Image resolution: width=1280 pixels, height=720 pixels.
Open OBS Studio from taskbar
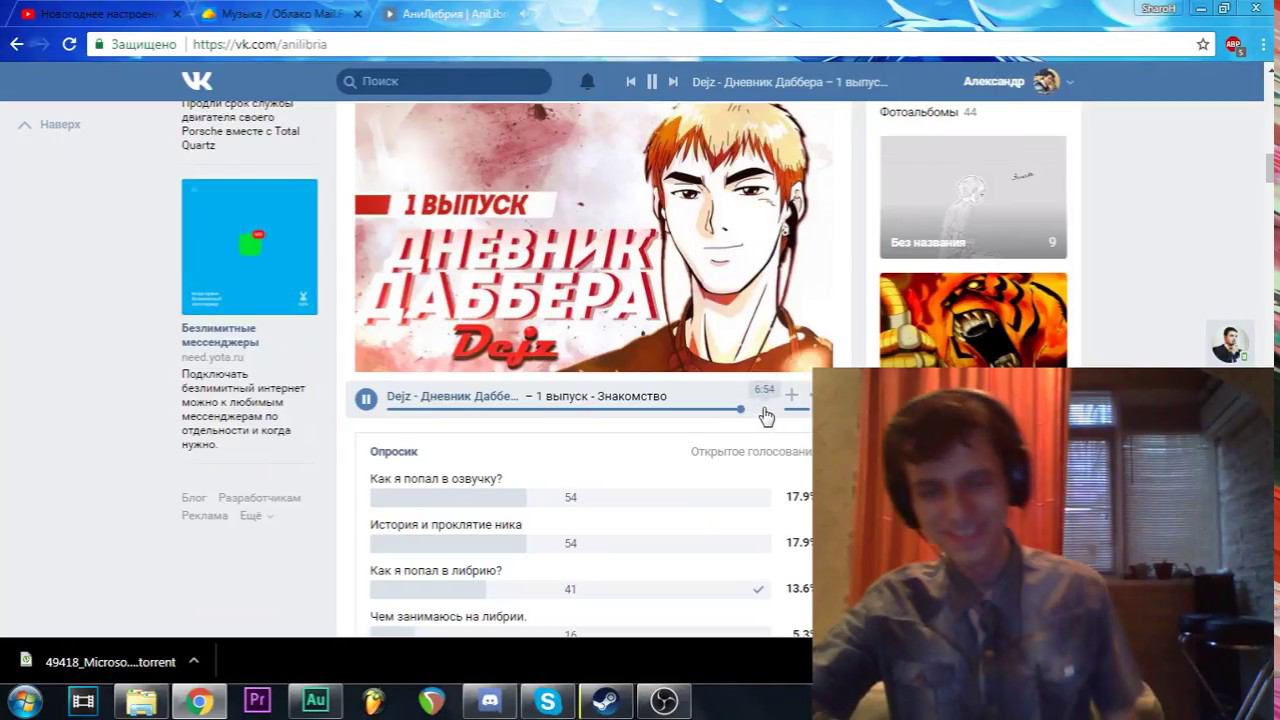[x=664, y=702]
